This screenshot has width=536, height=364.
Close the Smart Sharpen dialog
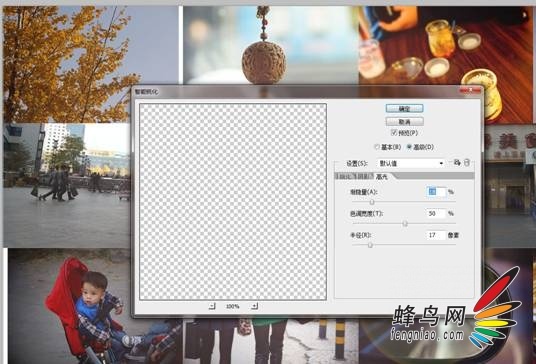[x=470, y=90]
